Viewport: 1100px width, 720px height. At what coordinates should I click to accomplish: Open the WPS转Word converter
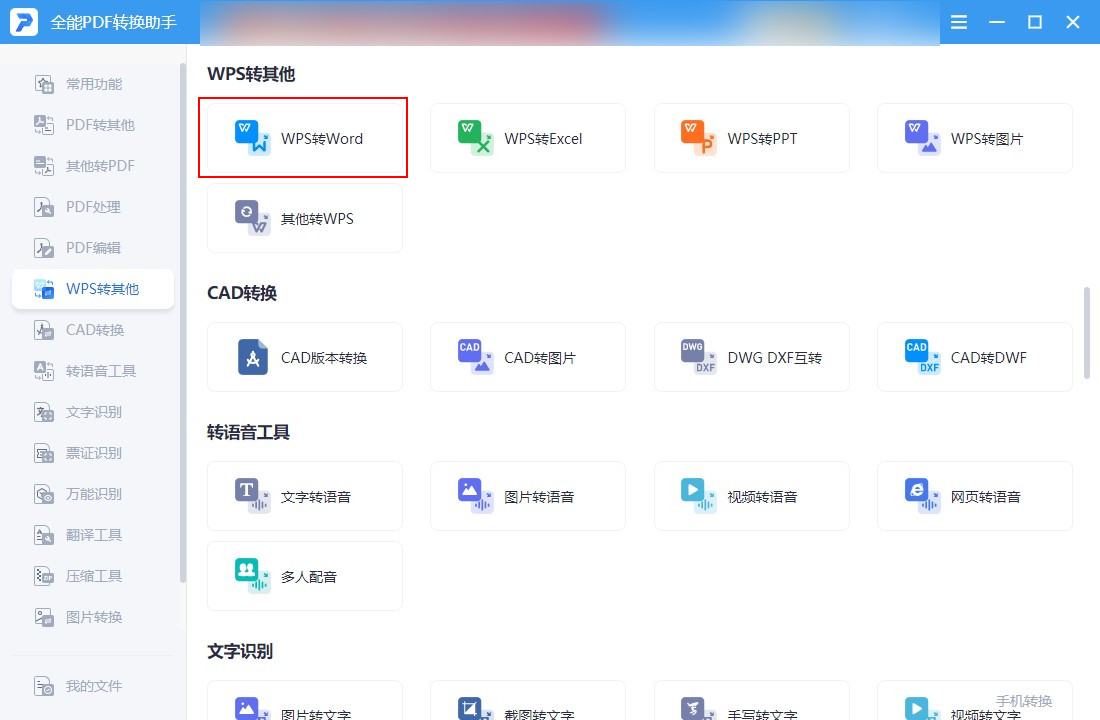click(304, 138)
